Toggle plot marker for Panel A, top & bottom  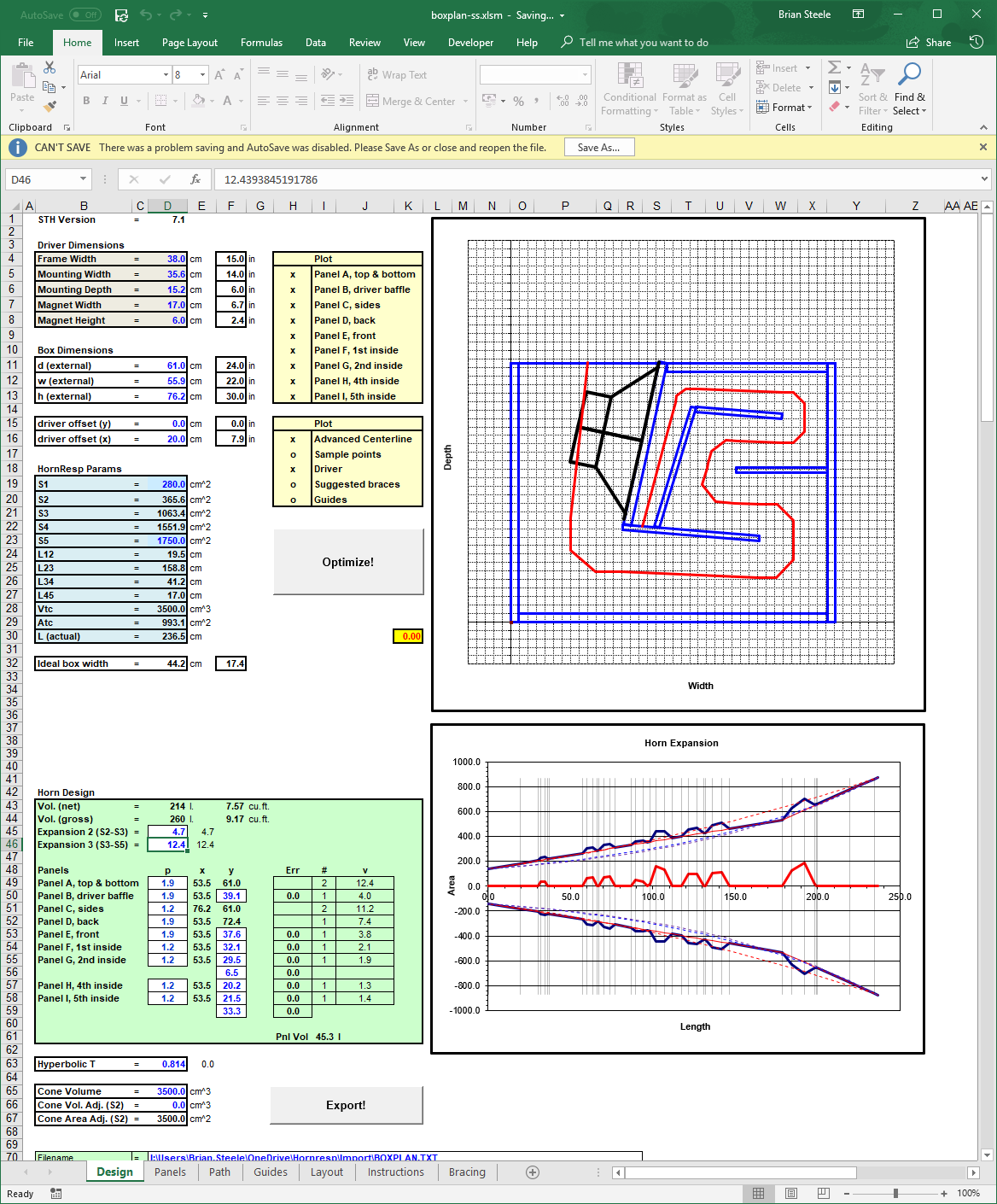[293, 274]
